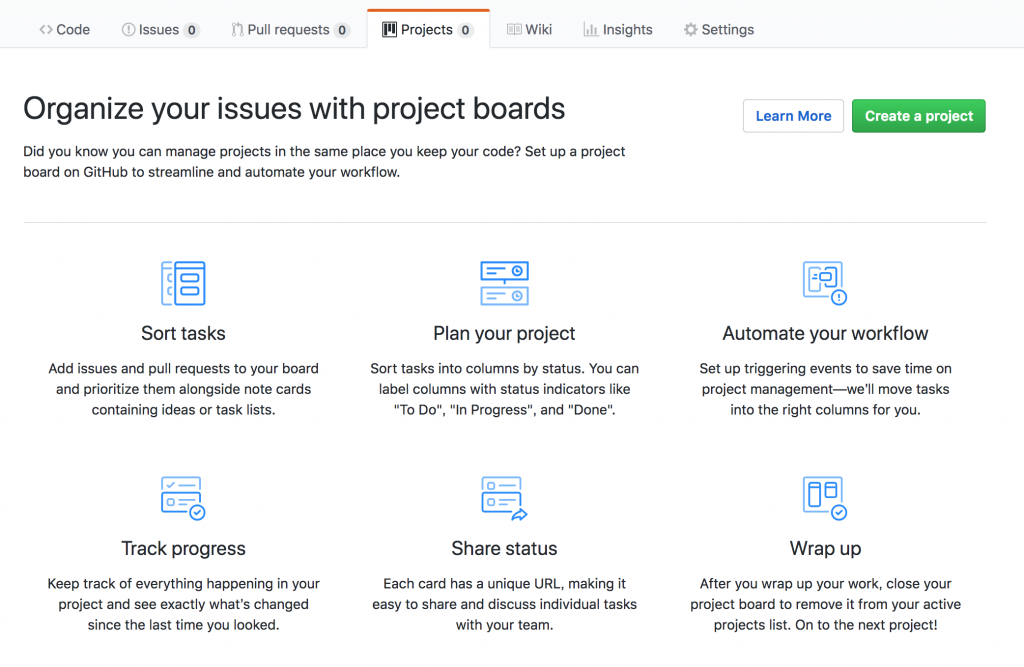
Task: Click the gear icon beside Settings
Action: [x=691, y=30]
